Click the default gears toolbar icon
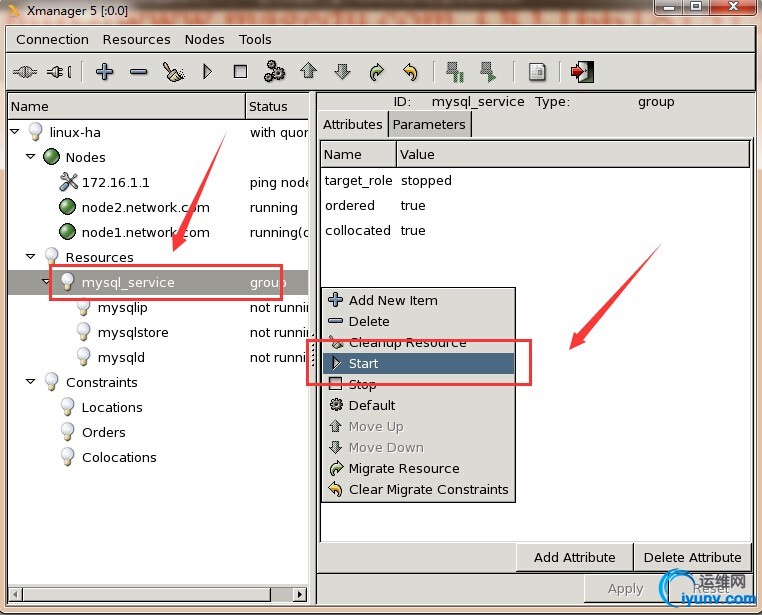This screenshot has height=615, width=762. (x=275, y=71)
